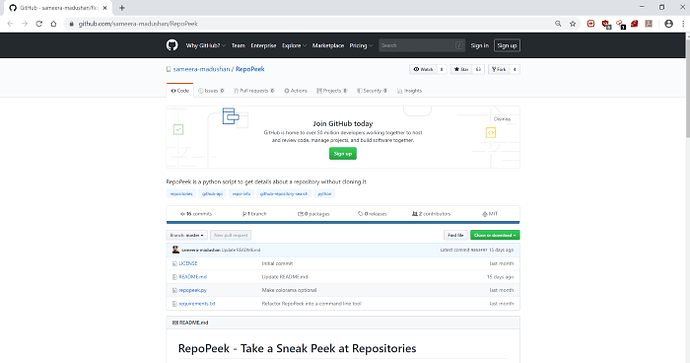
Task: Click the Find file button
Action: click(455, 235)
